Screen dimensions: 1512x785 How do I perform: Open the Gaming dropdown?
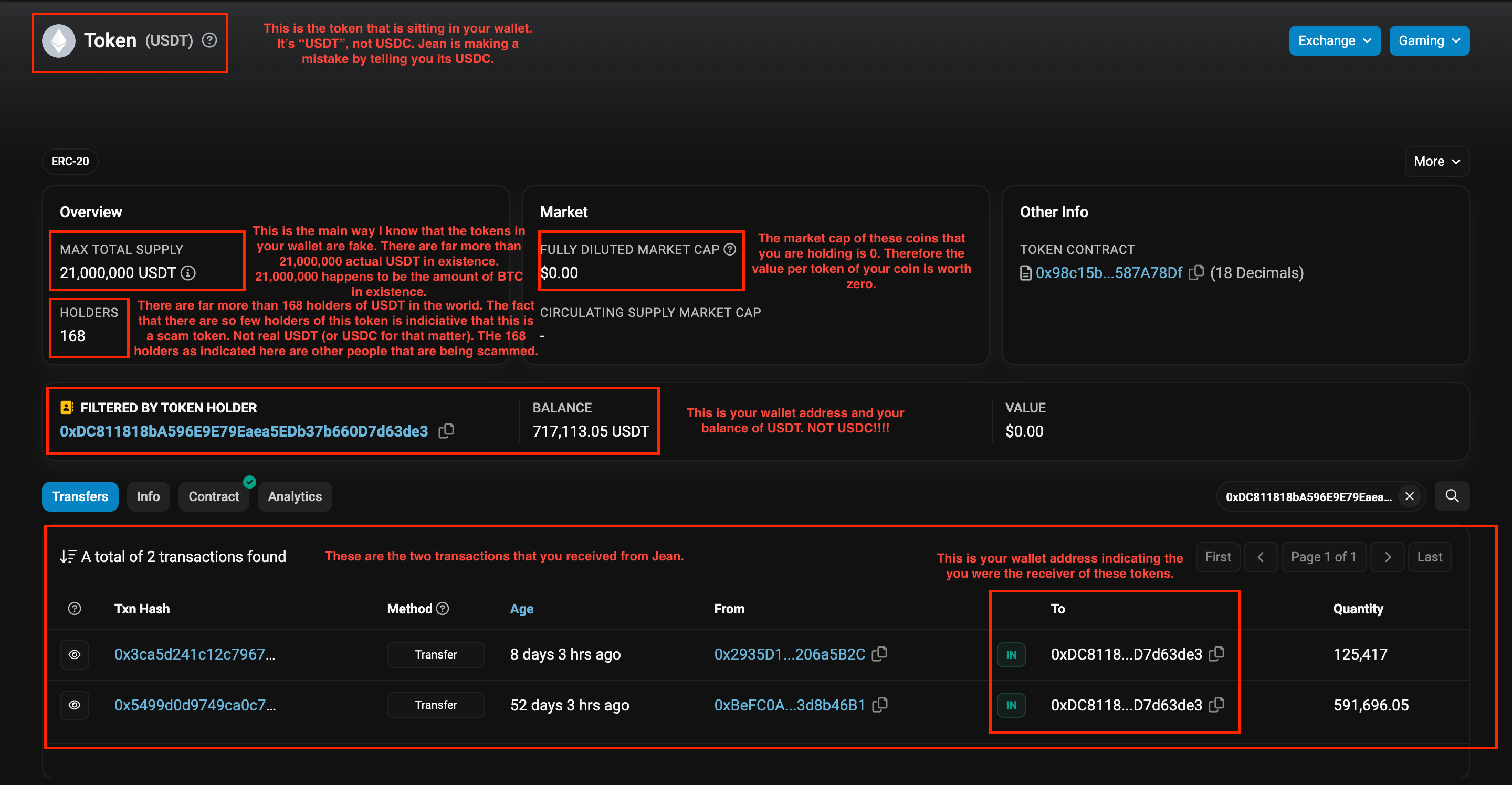[1429, 40]
